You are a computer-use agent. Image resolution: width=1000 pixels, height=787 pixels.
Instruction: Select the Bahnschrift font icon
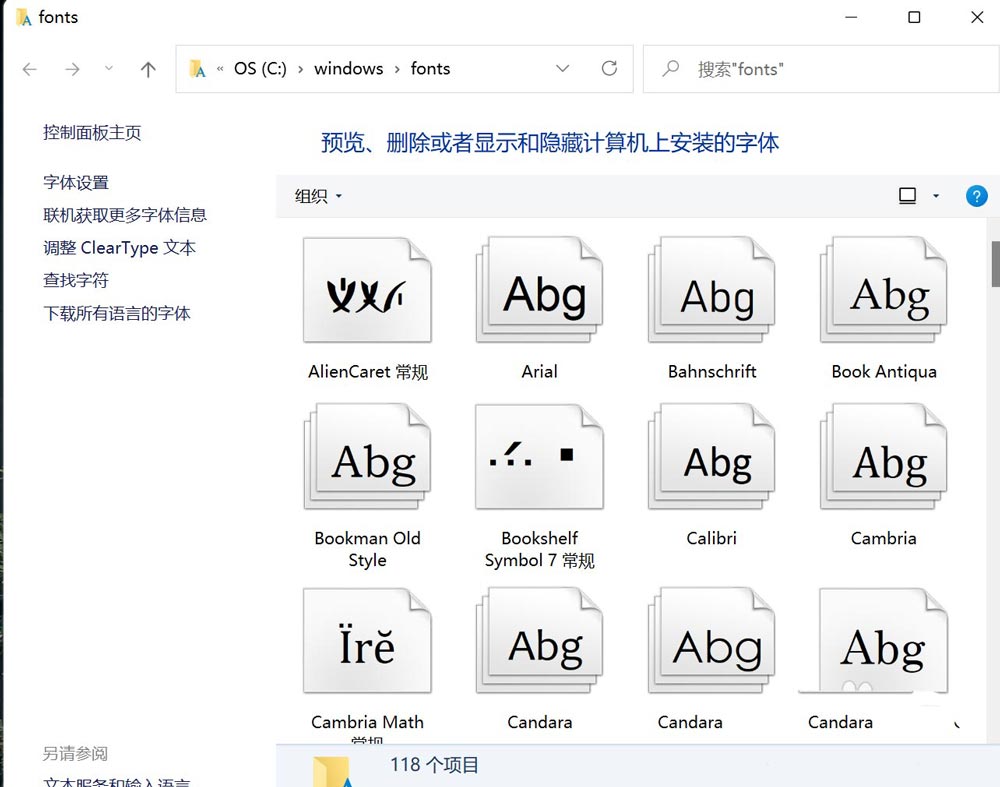pos(711,290)
